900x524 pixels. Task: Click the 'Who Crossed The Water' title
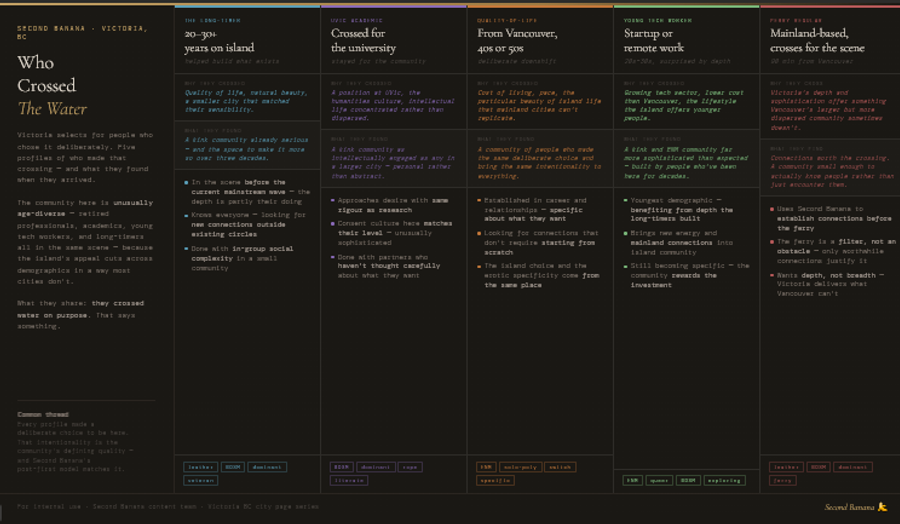point(52,86)
